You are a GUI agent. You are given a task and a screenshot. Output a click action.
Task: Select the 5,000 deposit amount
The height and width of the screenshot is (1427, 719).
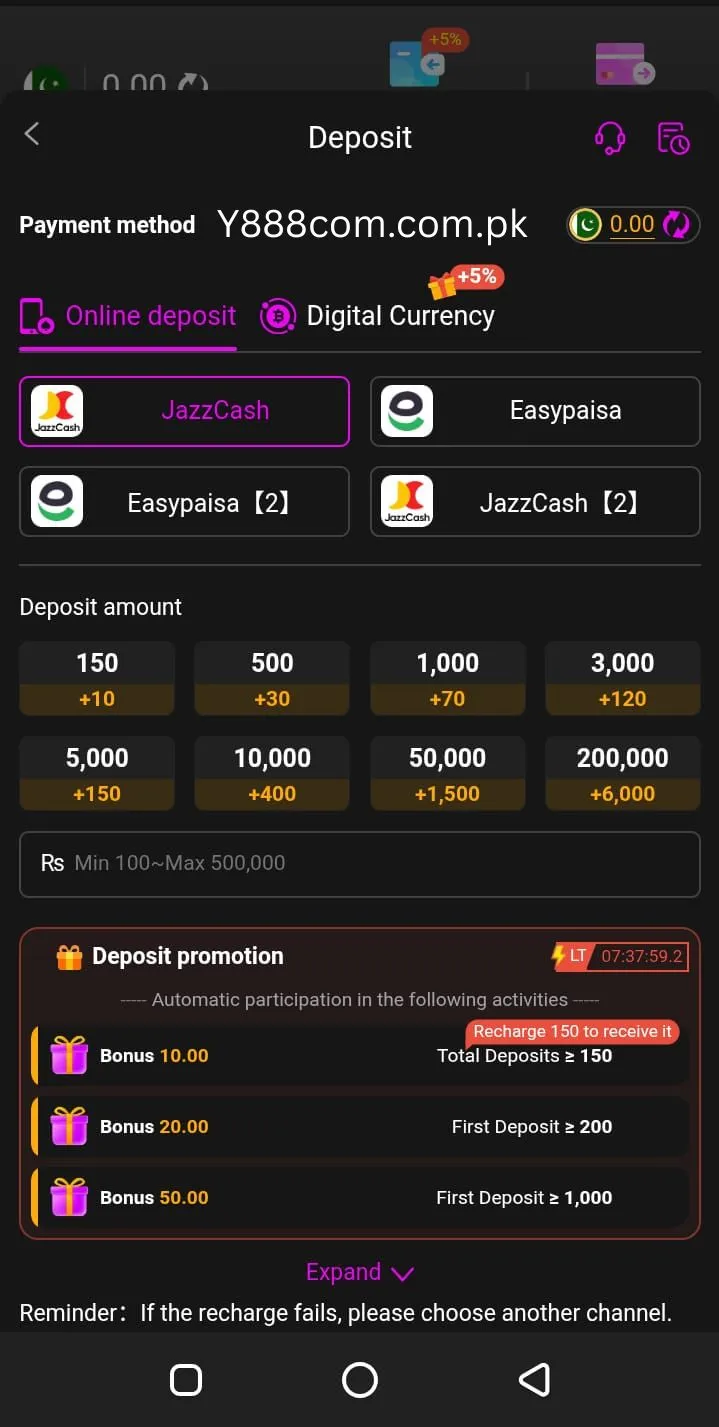(96, 772)
